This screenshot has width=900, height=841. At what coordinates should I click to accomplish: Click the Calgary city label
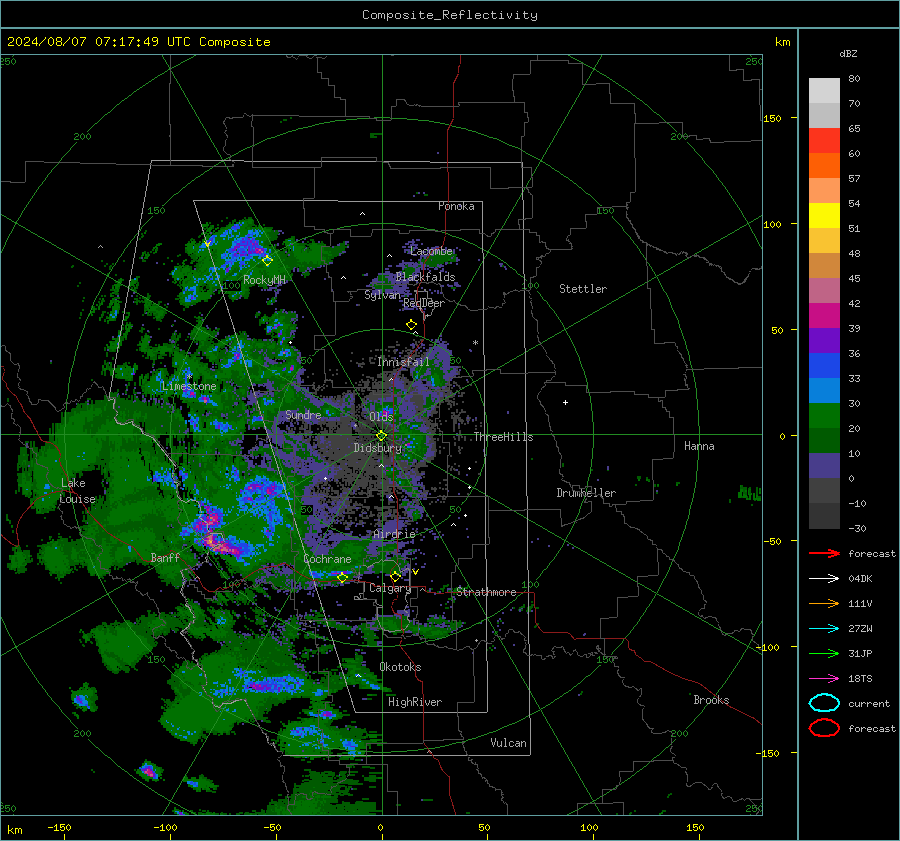[x=390, y=588]
